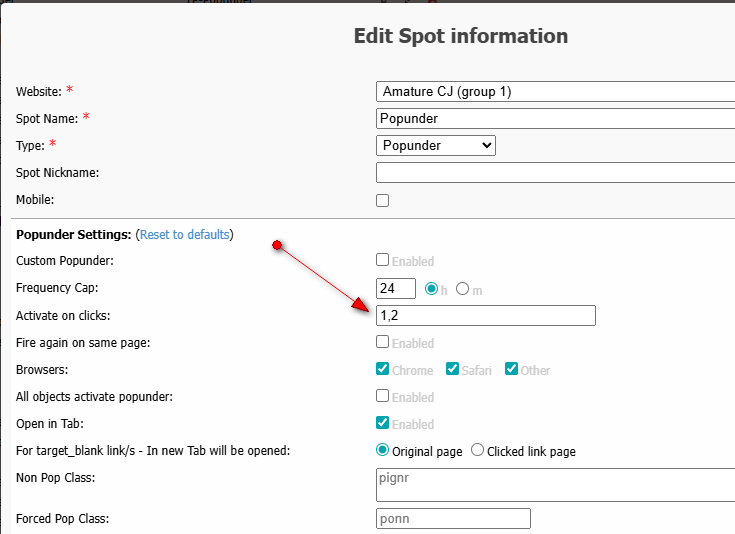This screenshot has width=735, height=534.
Task: Select hours for Frequency Cap
Action: pos(432,289)
